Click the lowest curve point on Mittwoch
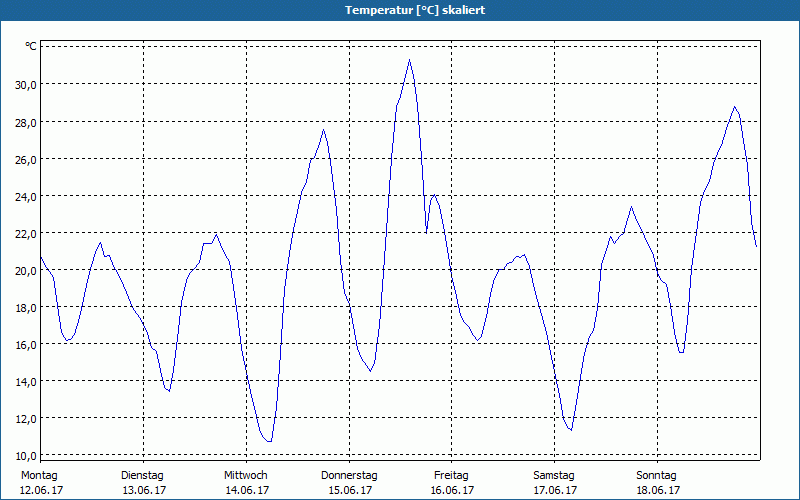 pos(269,441)
